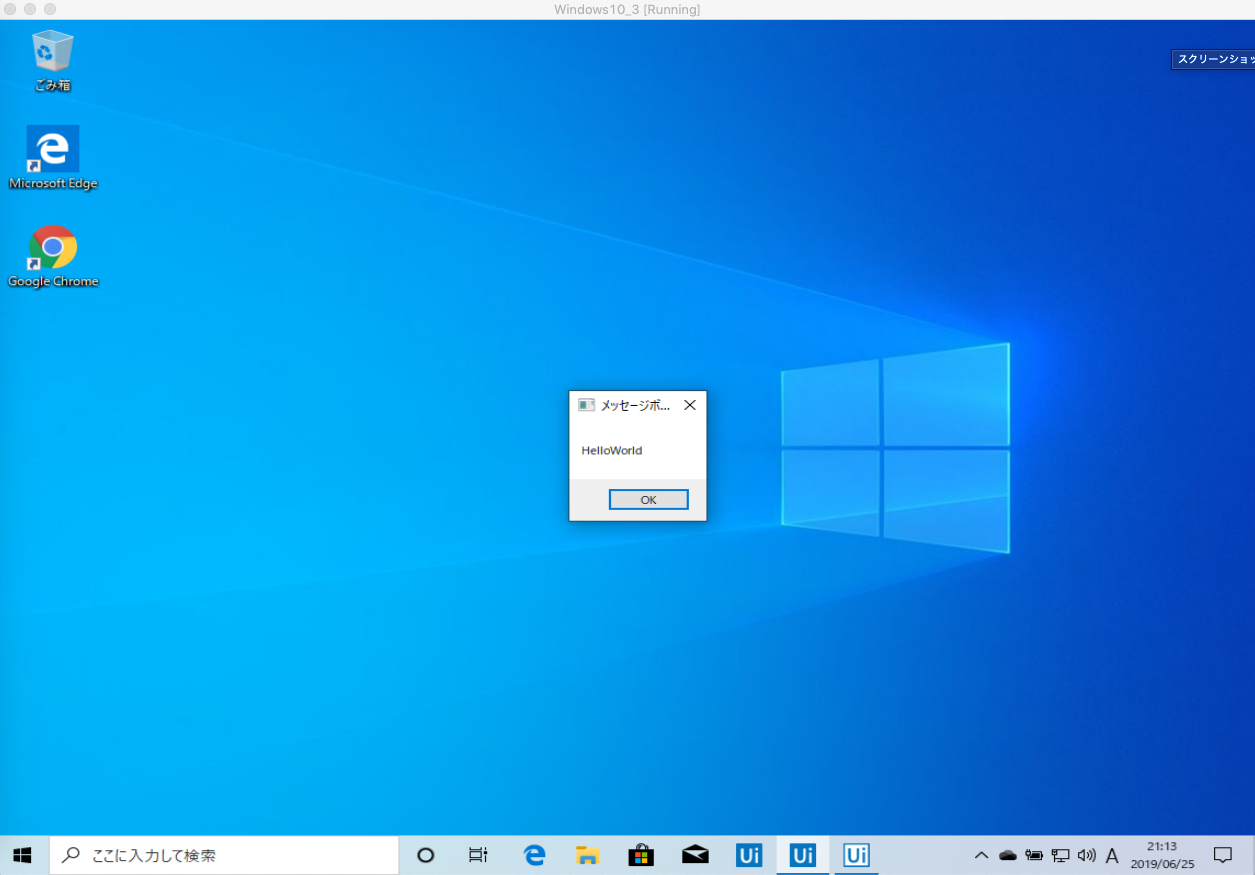Viewport: 1255px width, 875px height.
Task: Open Microsoft Store from the taskbar
Action: [641, 855]
